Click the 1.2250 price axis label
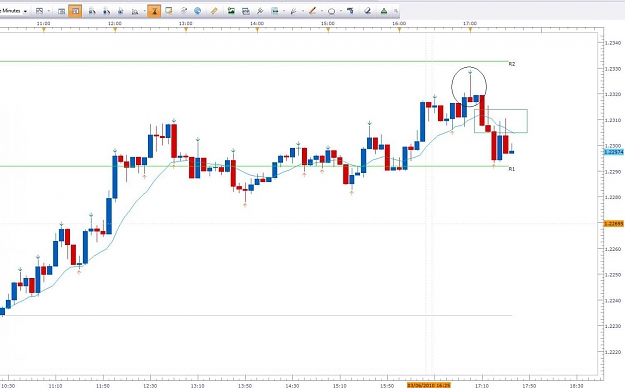 (x=613, y=275)
